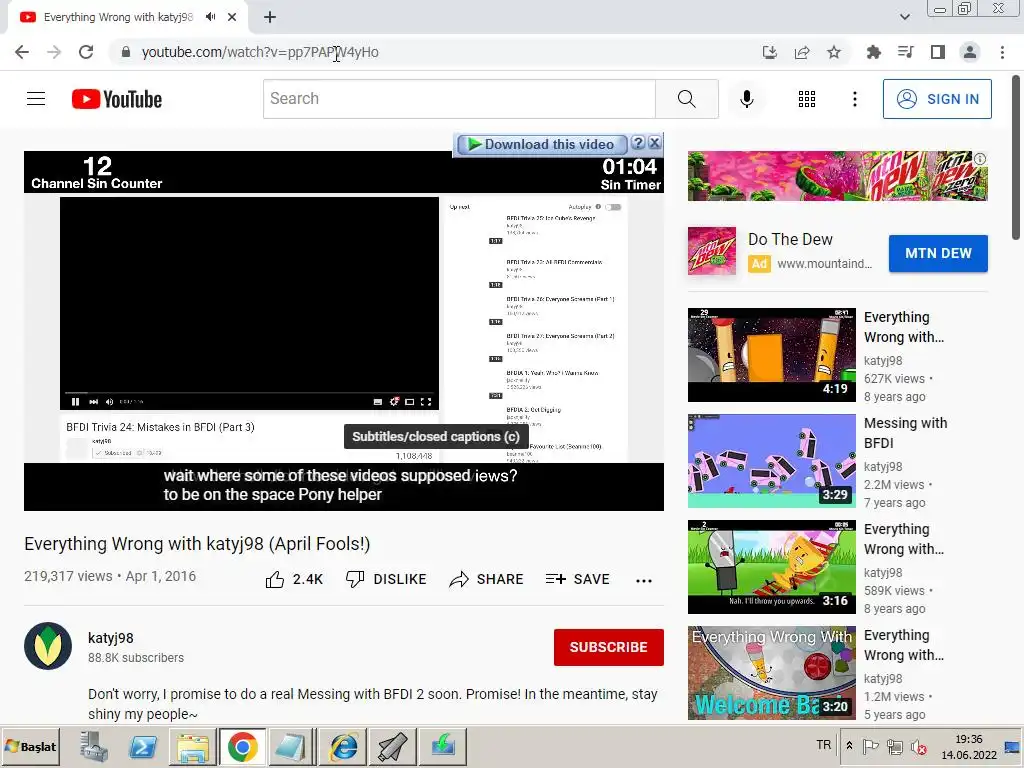Click the ad info icon on banner
The height and width of the screenshot is (768, 1024).
pos(980,158)
